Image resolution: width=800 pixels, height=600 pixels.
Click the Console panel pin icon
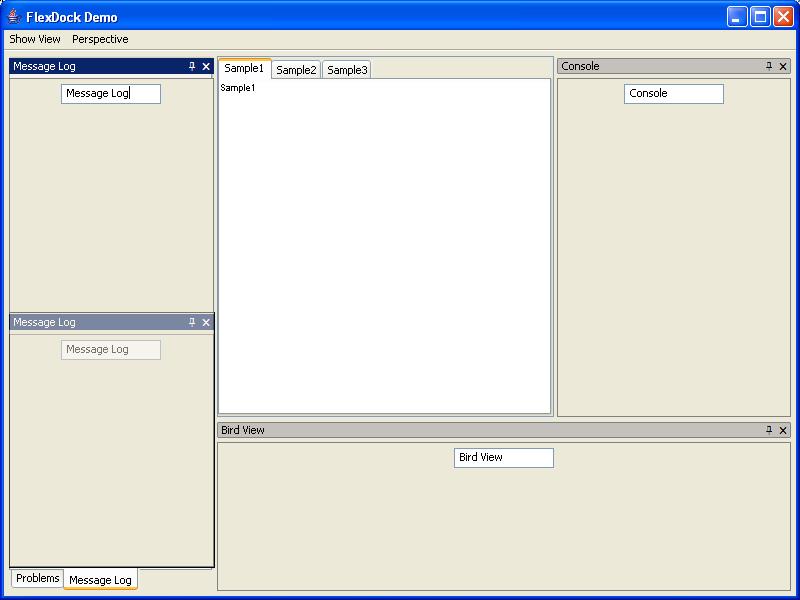[x=769, y=67]
